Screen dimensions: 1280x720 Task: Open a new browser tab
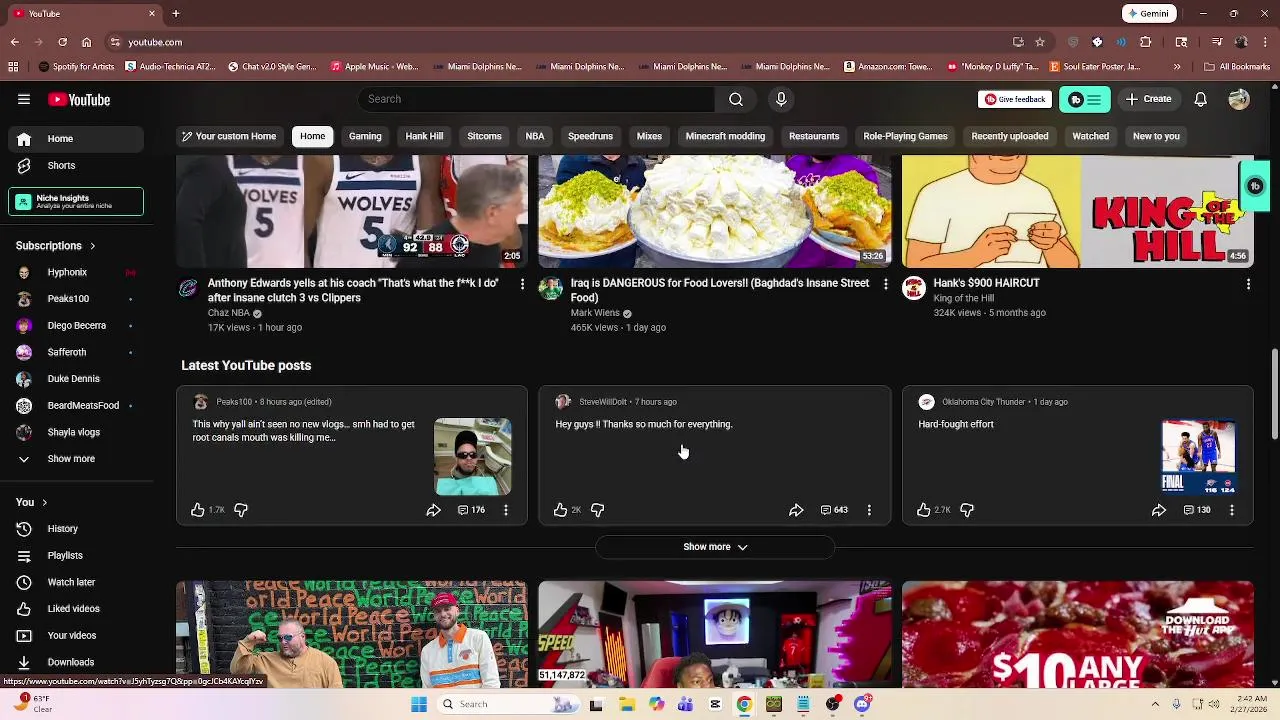(x=176, y=14)
